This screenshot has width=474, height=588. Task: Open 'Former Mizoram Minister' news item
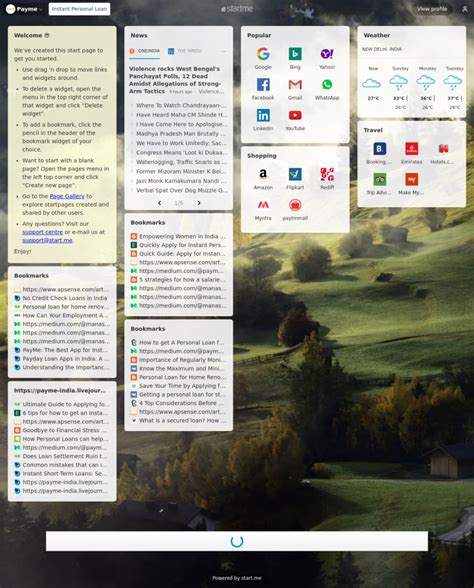coord(182,171)
